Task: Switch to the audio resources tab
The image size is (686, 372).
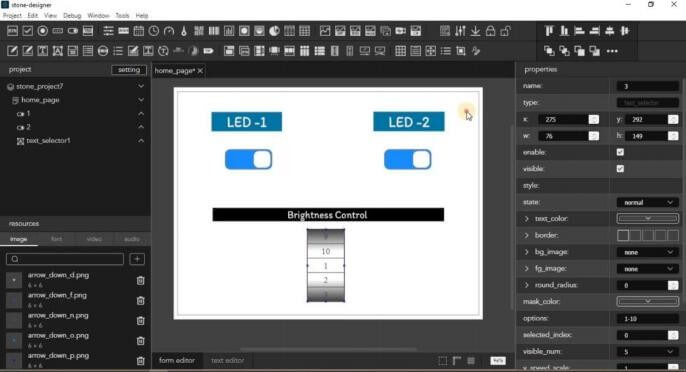Action: point(132,239)
